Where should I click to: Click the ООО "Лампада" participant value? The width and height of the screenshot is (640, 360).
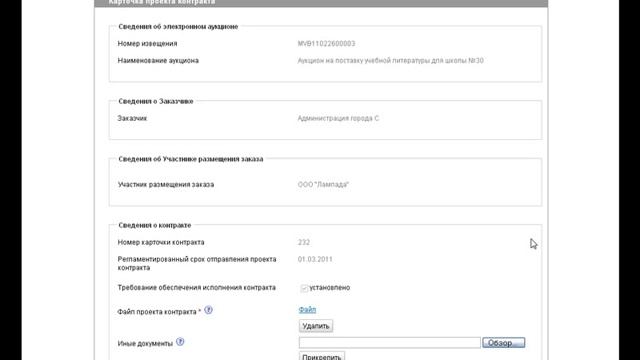(323, 184)
